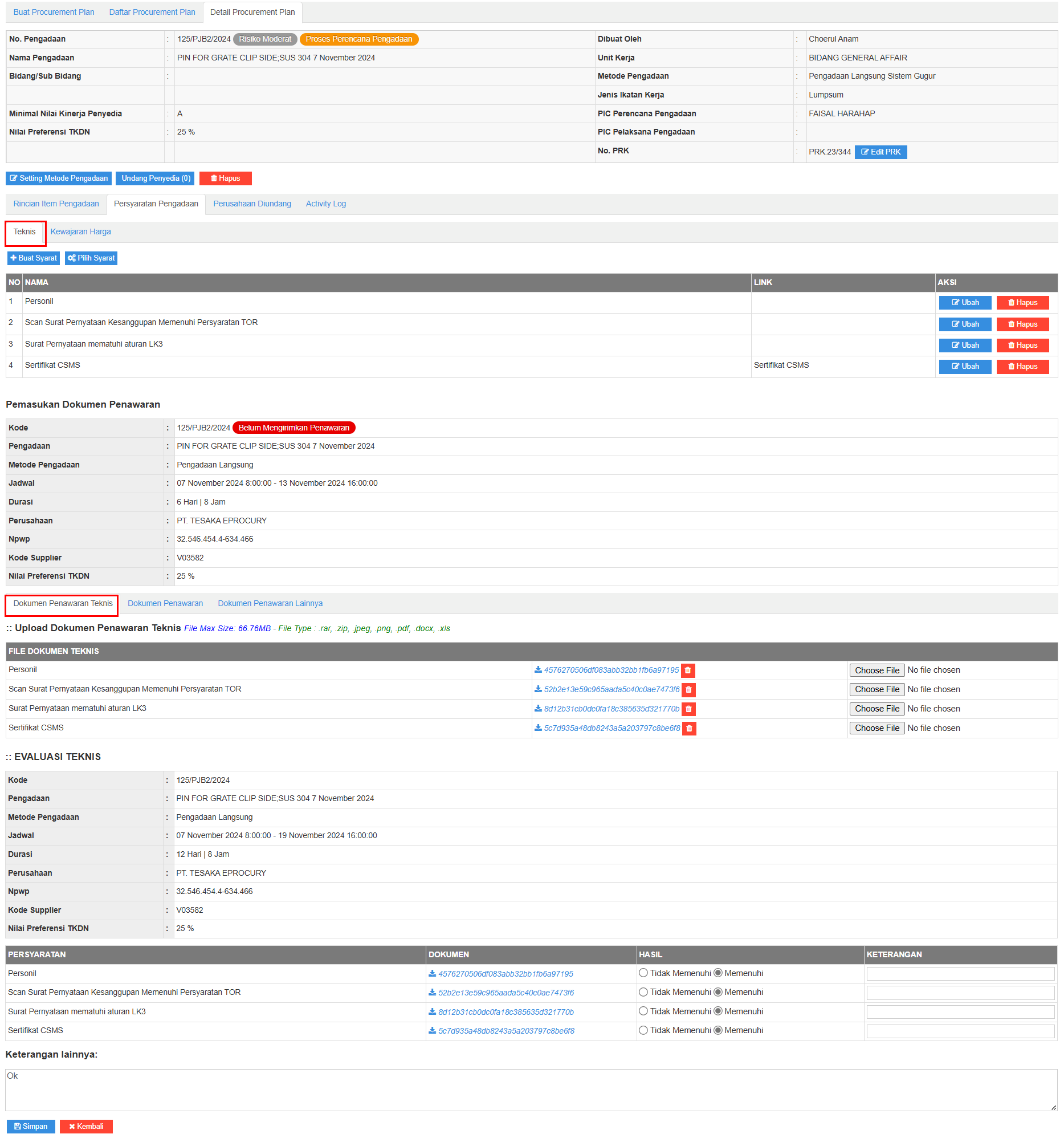Click Keterangan field for Personil row
Viewport: 1064px width, 1138px height.
[959, 974]
